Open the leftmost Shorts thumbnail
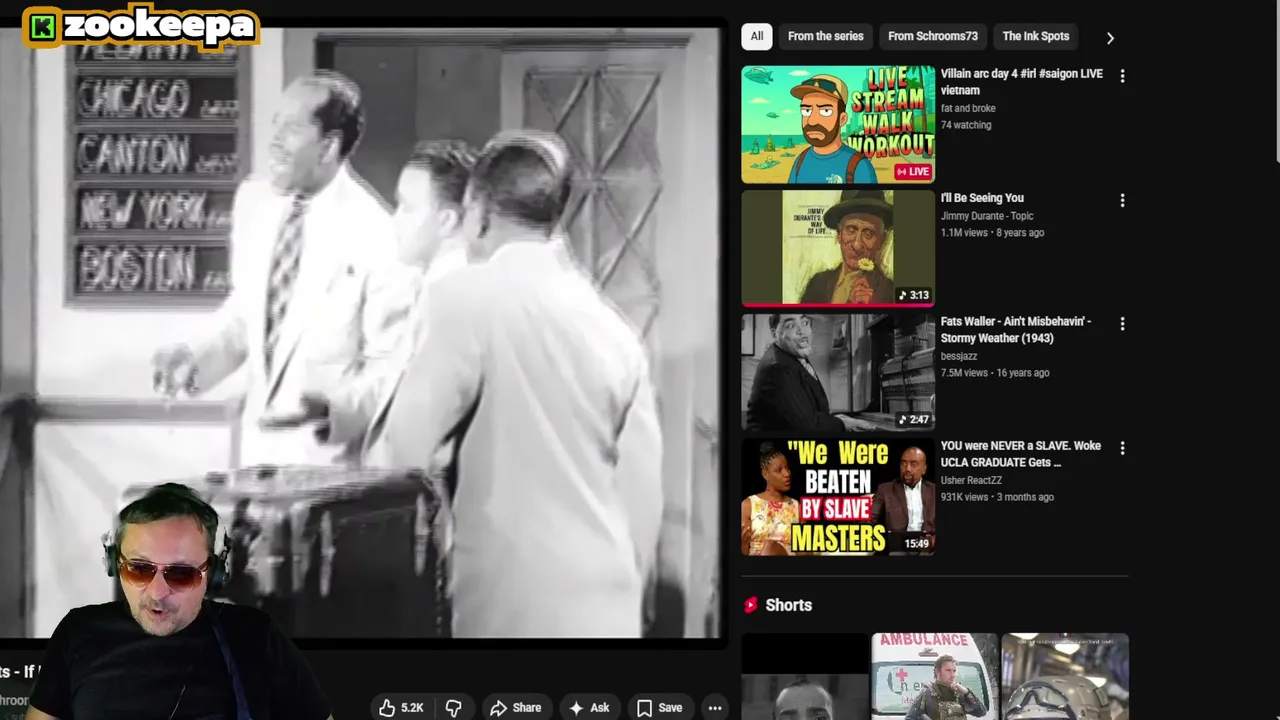Viewport: 1280px width, 720px height. pos(804,677)
